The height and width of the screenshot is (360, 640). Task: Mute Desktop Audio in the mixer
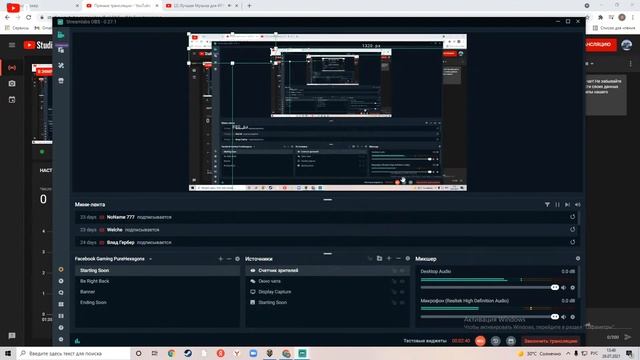coord(564,288)
